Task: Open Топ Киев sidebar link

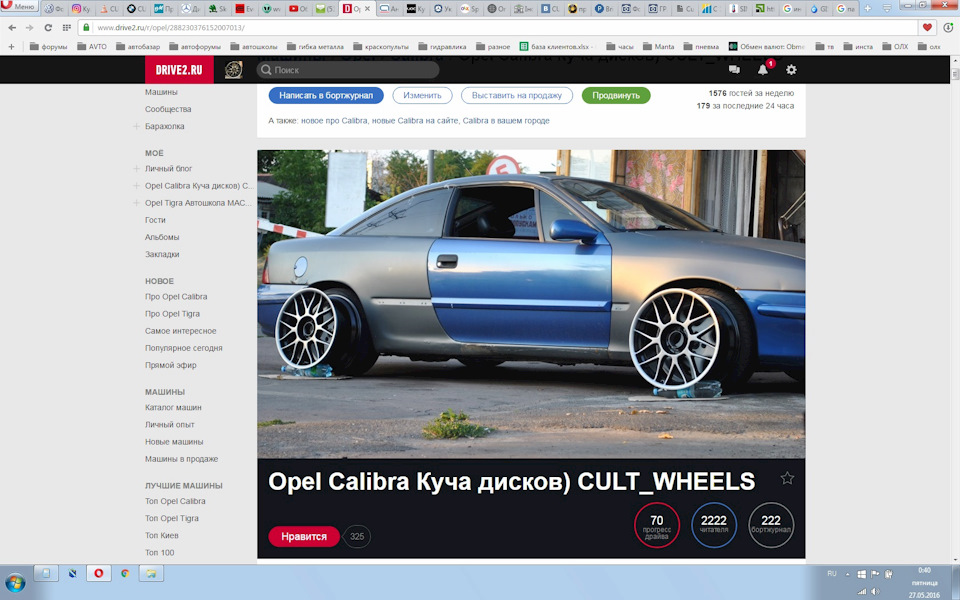Action: [162, 535]
